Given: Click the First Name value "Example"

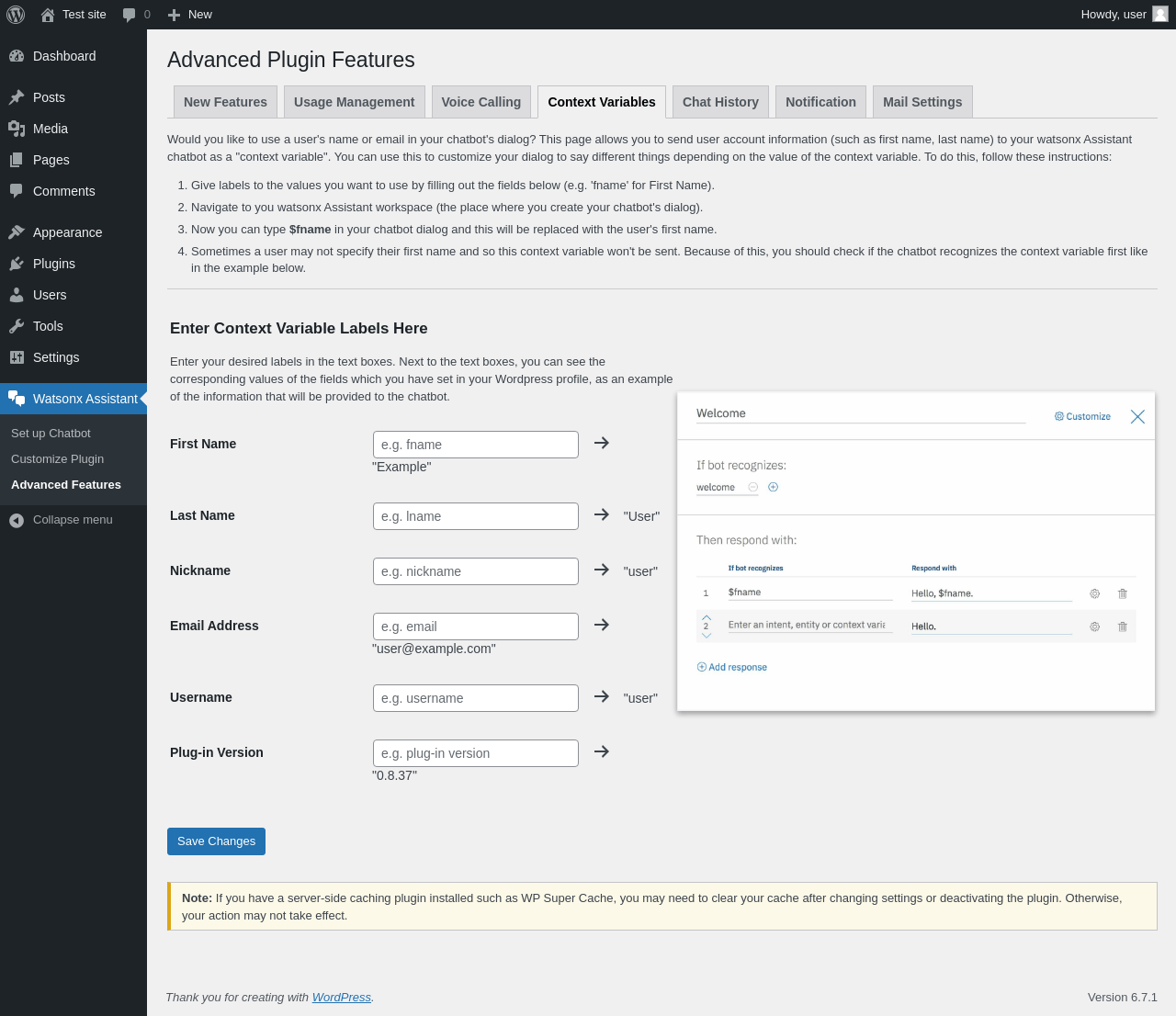Looking at the screenshot, I should point(401,467).
